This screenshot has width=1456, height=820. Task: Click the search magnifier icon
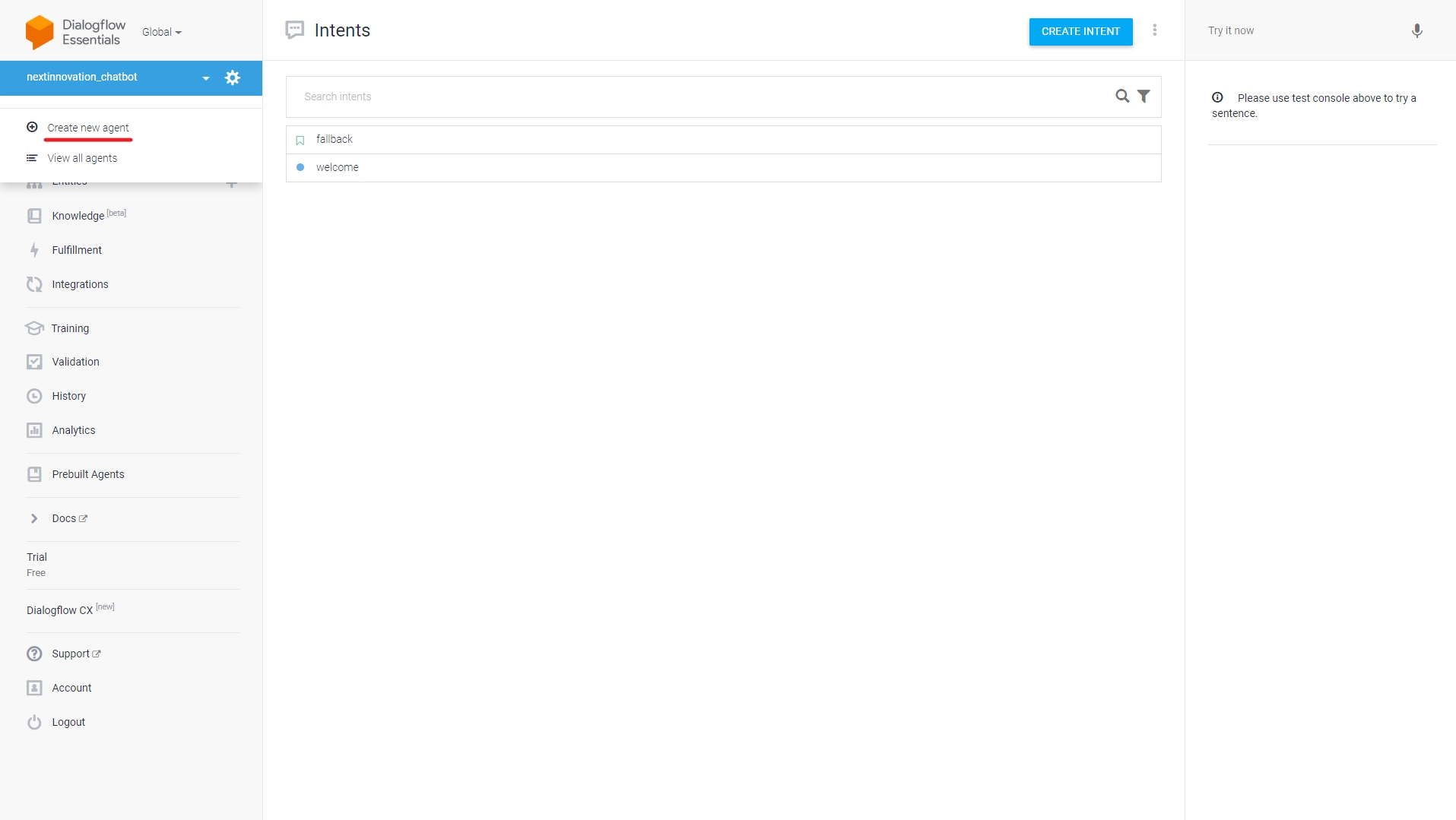coord(1122,96)
